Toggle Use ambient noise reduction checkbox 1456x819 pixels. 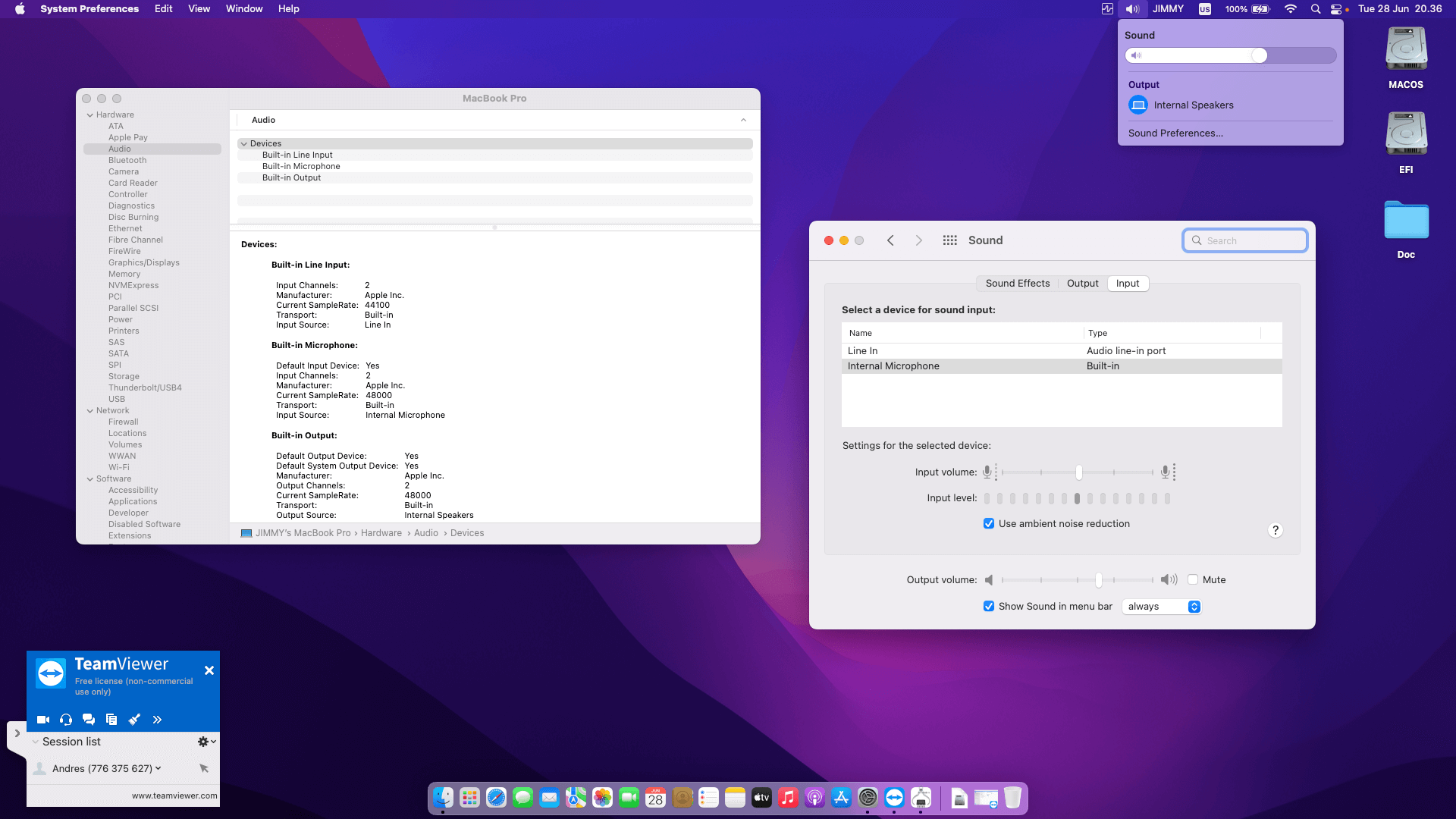click(x=989, y=524)
